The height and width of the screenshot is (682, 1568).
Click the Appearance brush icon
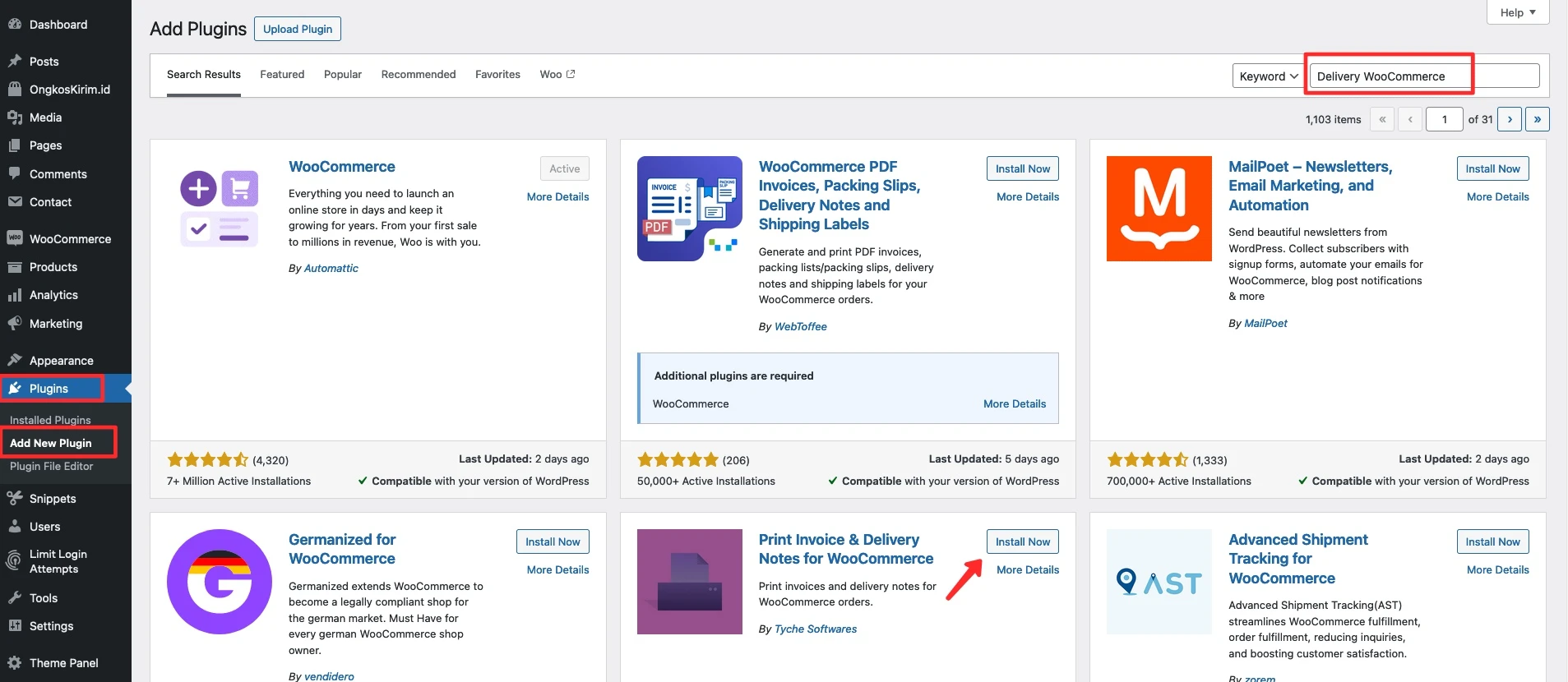(15, 360)
